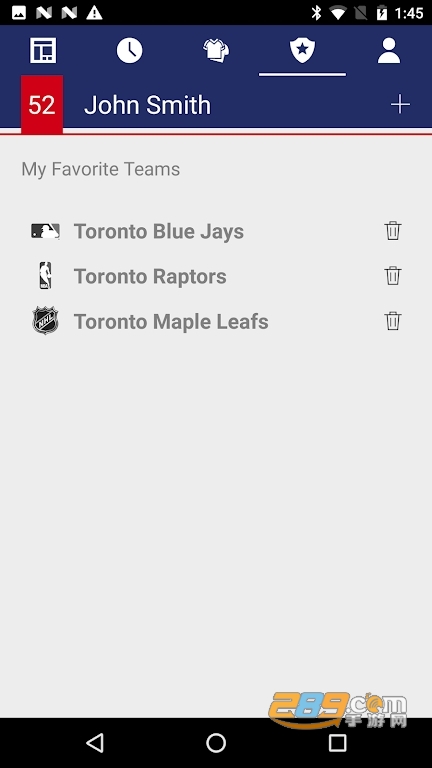Tap the John Smith name header
The height and width of the screenshot is (768, 432).
tap(147, 105)
